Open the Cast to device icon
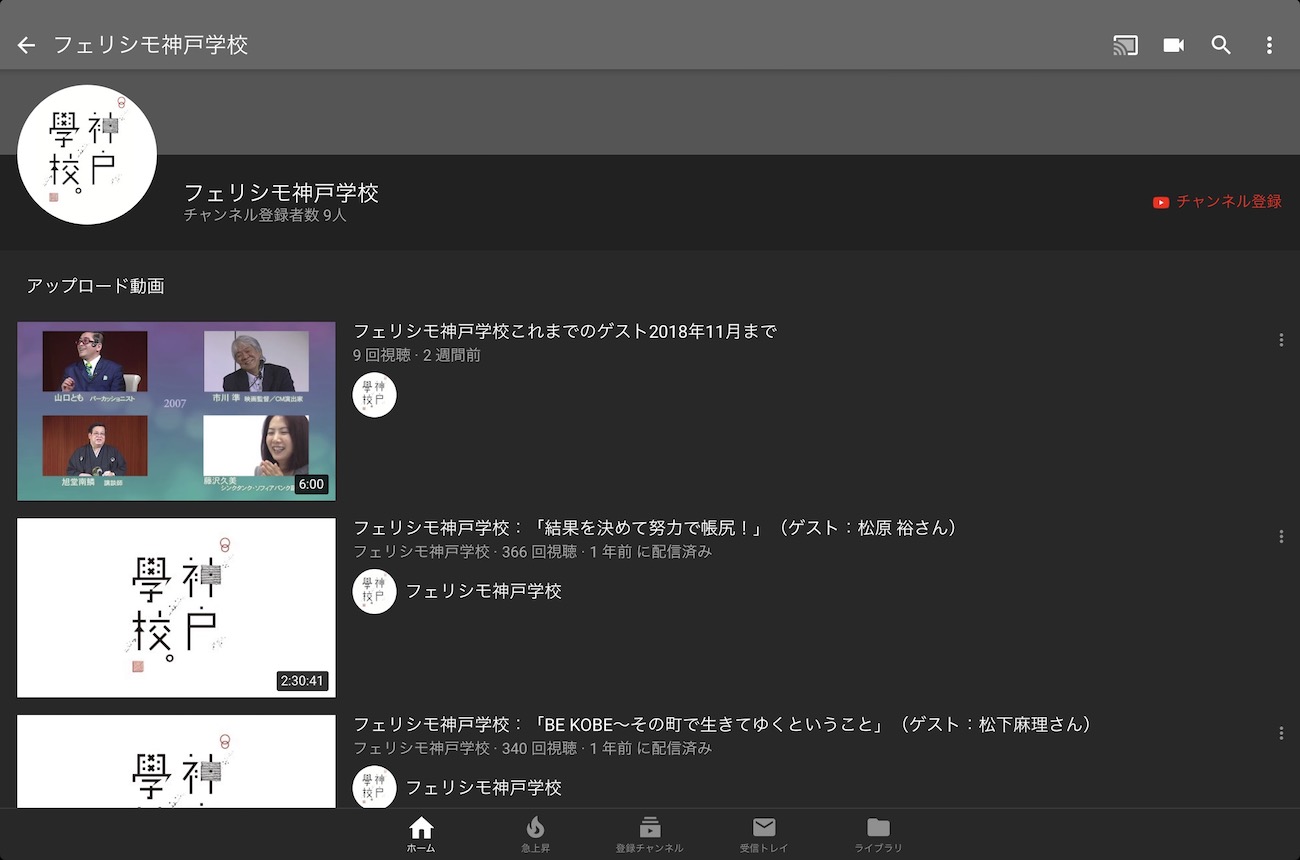Screen dimensions: 1300x860 (1125, 45)
